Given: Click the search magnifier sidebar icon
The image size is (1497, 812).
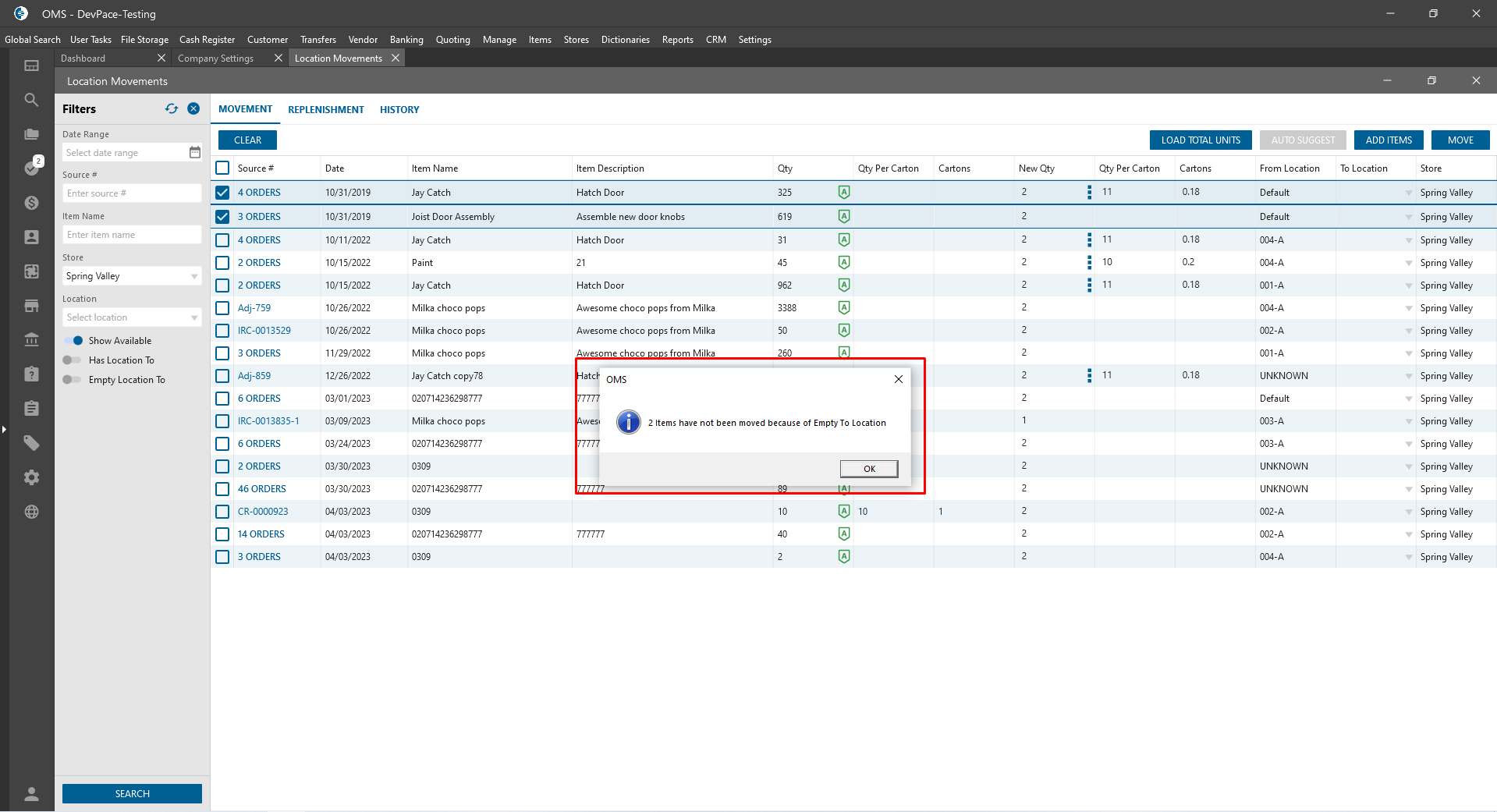Looking at the screenshot, I should (31, 100).
